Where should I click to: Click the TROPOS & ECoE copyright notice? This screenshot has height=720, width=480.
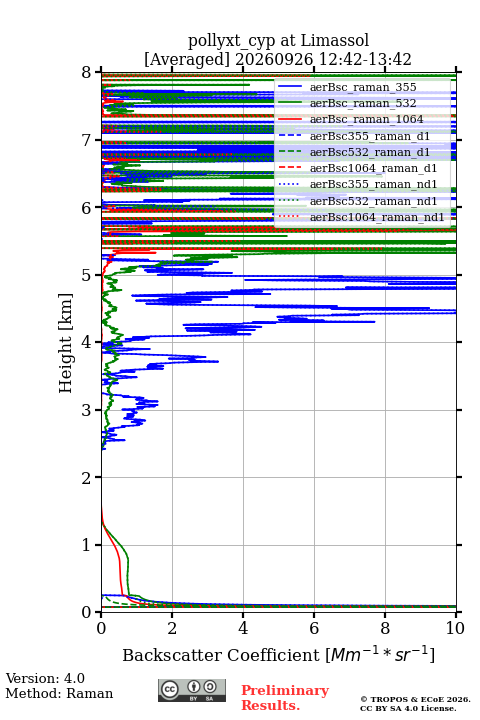pyautogui.click(x=415, y=703)
